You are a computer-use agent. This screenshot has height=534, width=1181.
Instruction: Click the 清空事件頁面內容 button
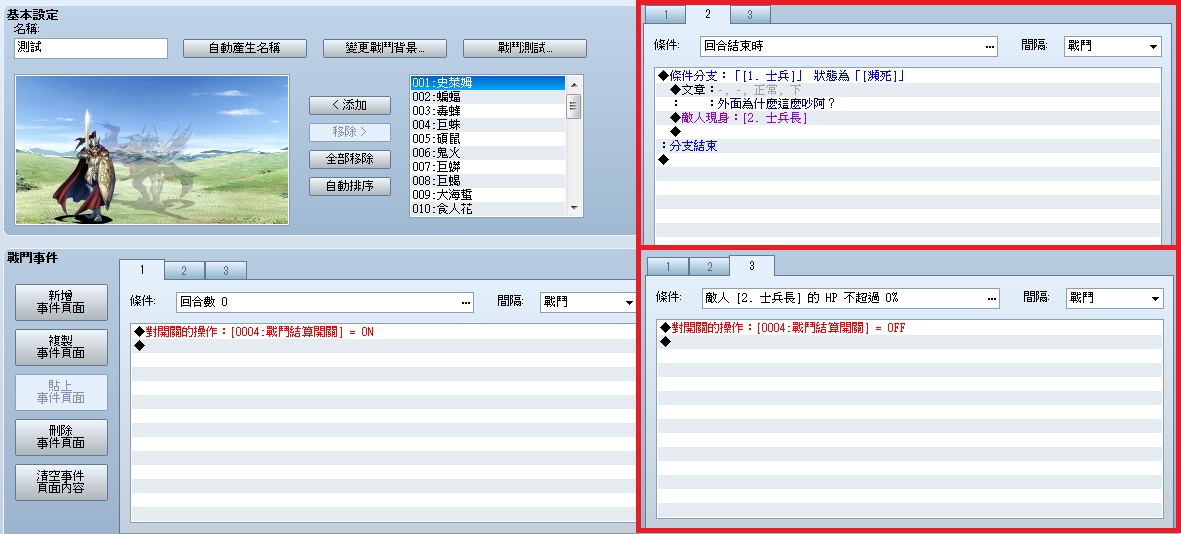61,483
